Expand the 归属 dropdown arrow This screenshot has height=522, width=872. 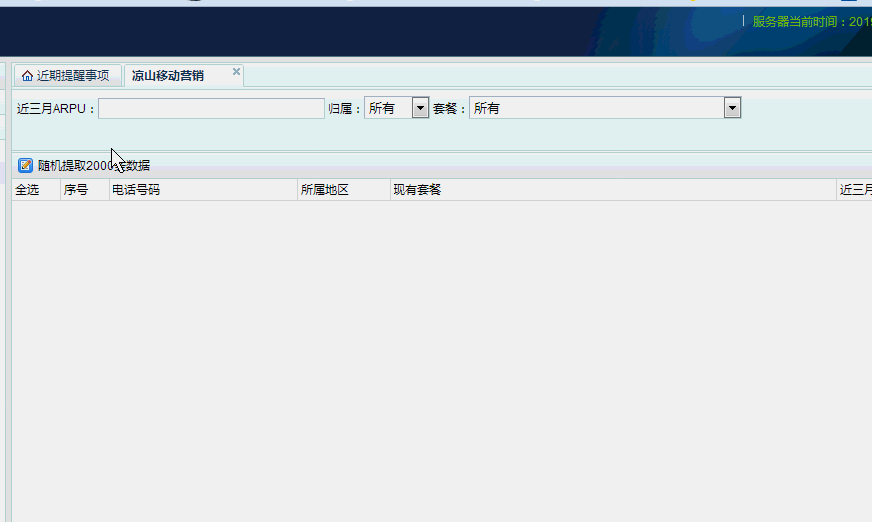click(x=420, y=108)
